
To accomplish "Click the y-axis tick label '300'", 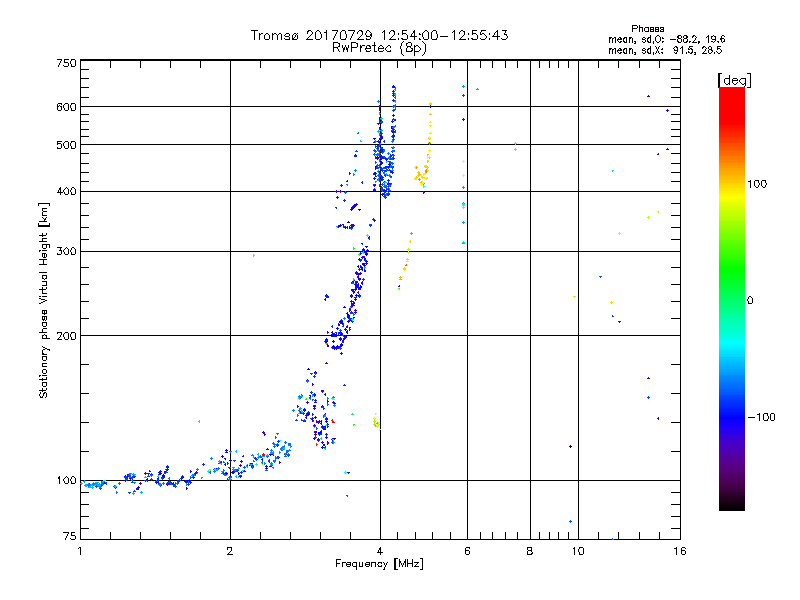I will click(66, 252).
